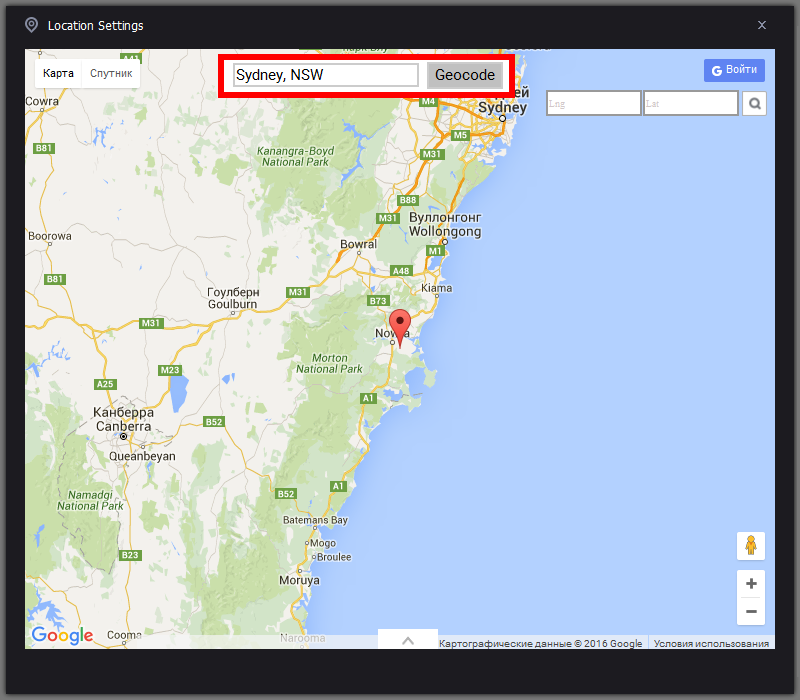The image size is (800, 700).
Task: Click the Location Settings pin icon
Action: point(32,25)
